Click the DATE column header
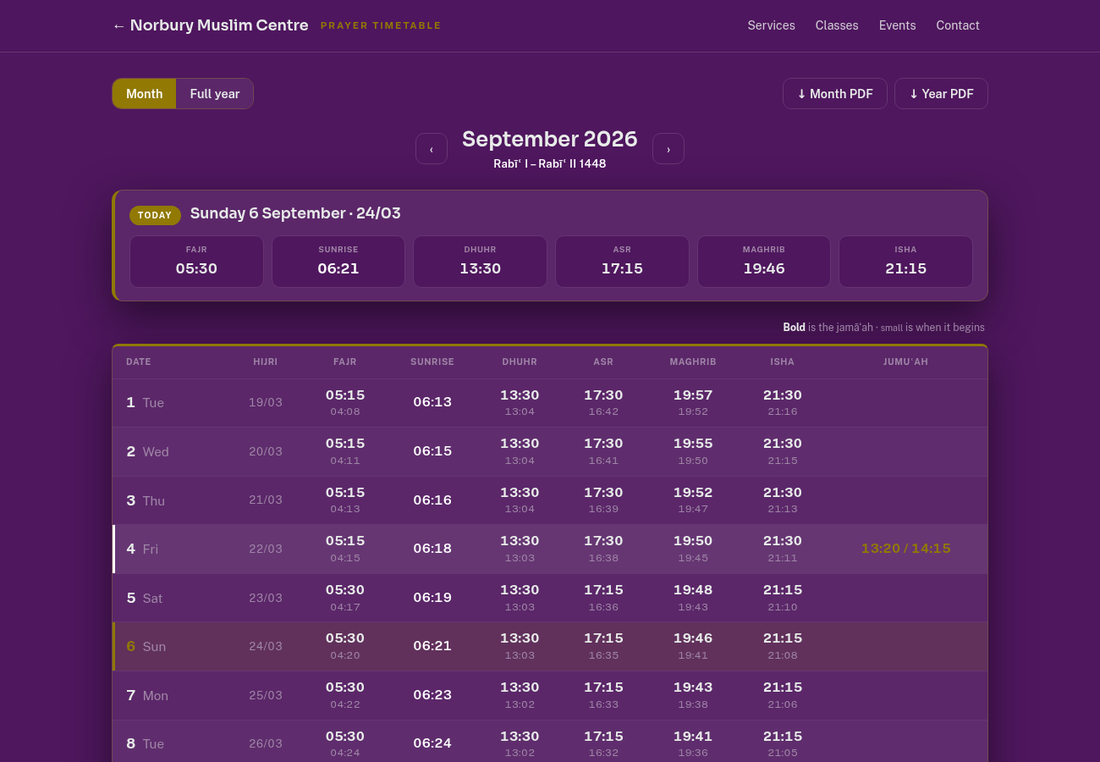The width and height of the screenshot is (1100, 762). click(x=138, y=361)
